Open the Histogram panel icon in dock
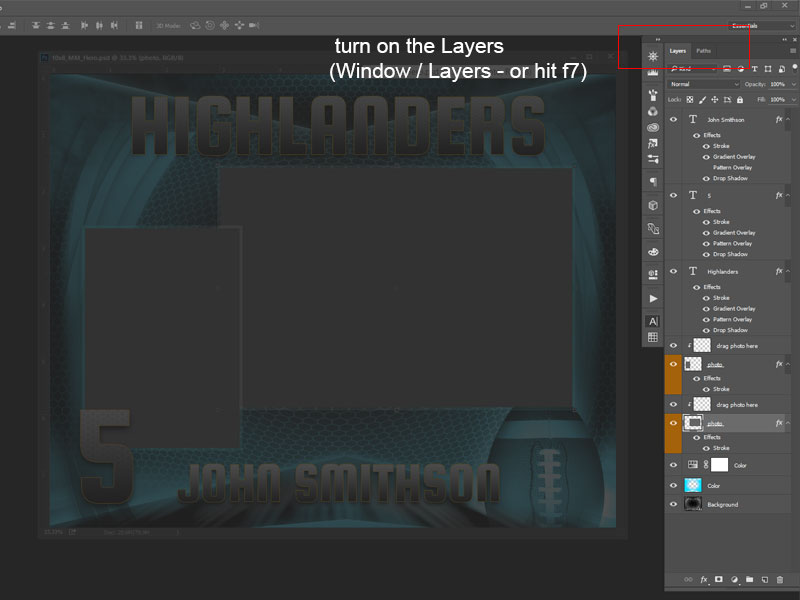800x600 pixels. pyautogui.click(x=653, y=73)
